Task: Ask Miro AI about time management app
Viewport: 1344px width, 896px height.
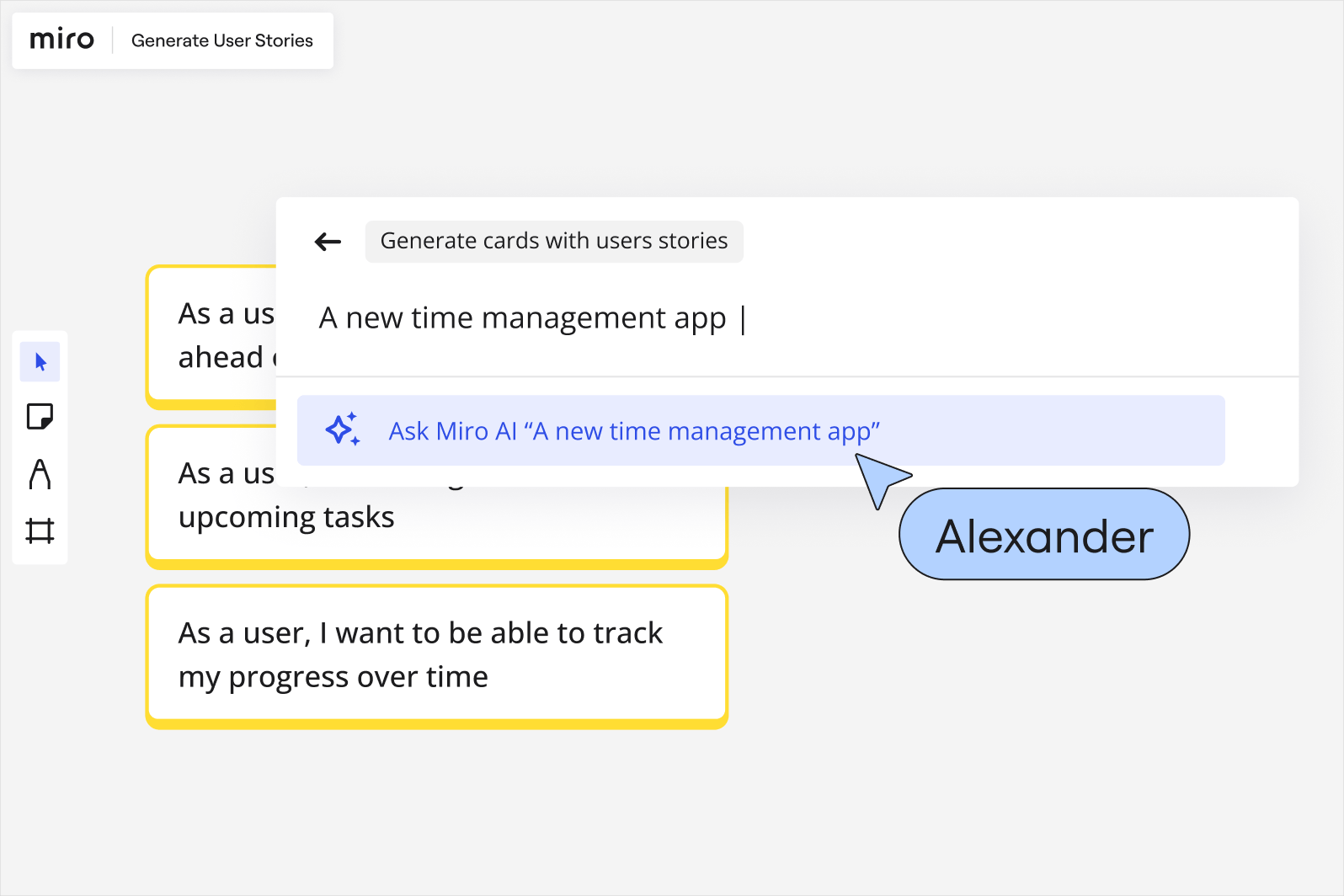Action: (760, 430)
